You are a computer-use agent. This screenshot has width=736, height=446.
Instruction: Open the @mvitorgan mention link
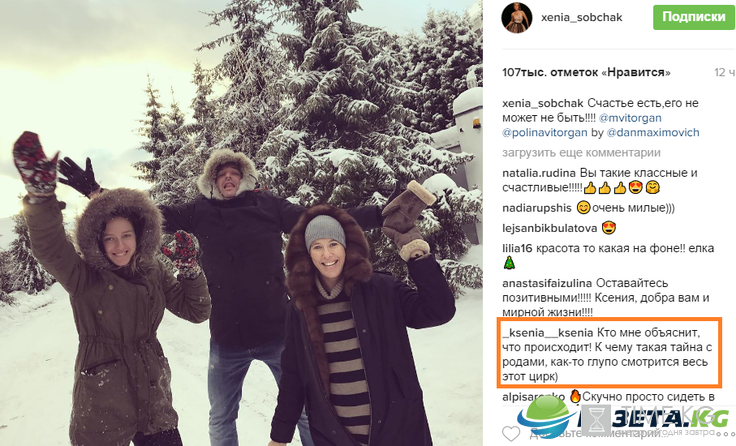pyautogui.click(x=630, y=118)
